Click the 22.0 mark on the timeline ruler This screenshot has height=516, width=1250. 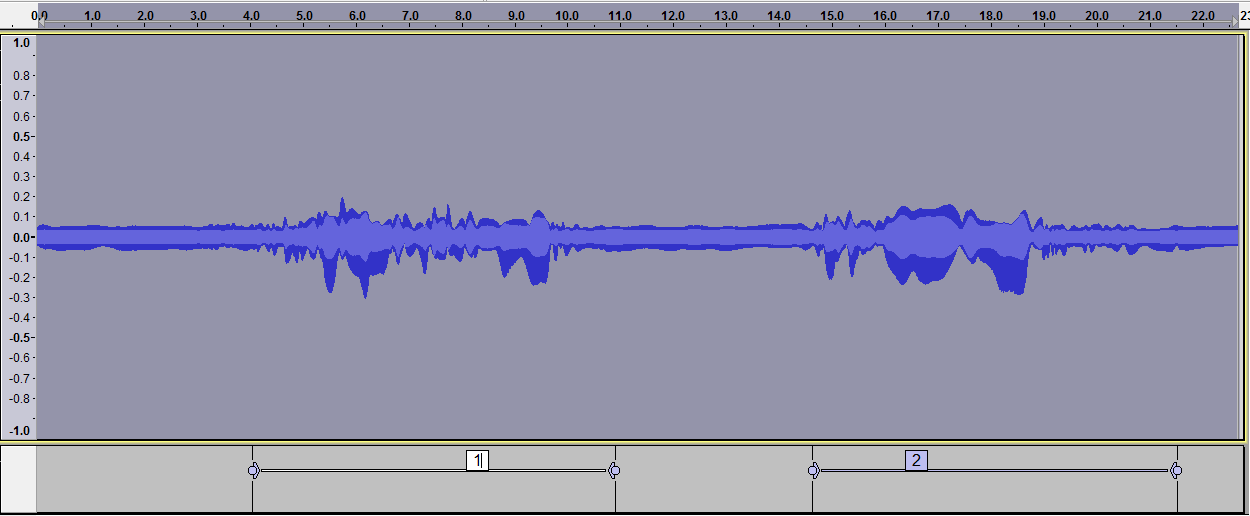[x=1203, y=16]
